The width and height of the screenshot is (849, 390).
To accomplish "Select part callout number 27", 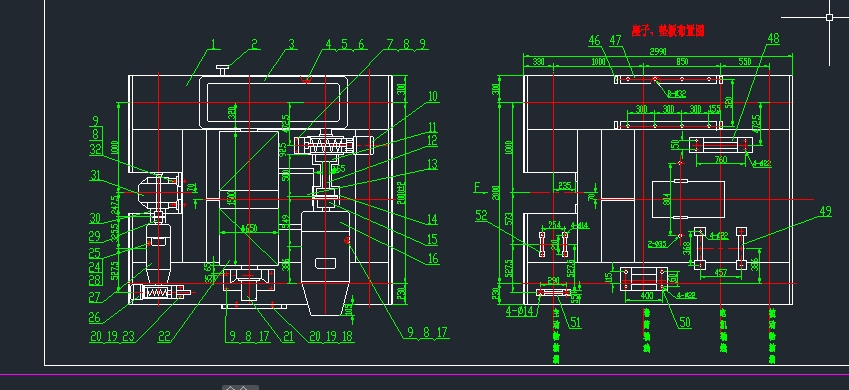I will (95, 298).
